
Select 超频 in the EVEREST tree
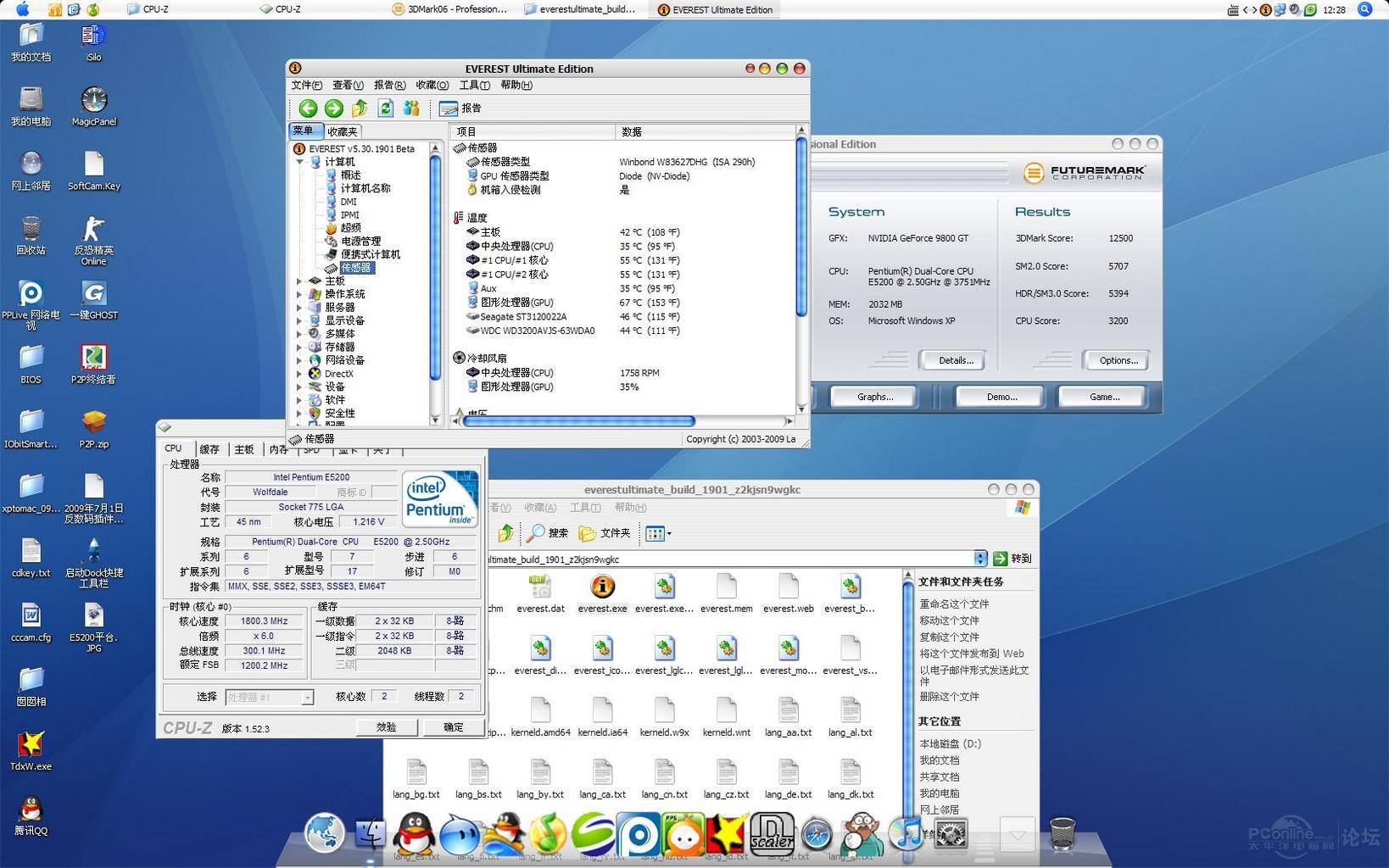tap(350, 228)
